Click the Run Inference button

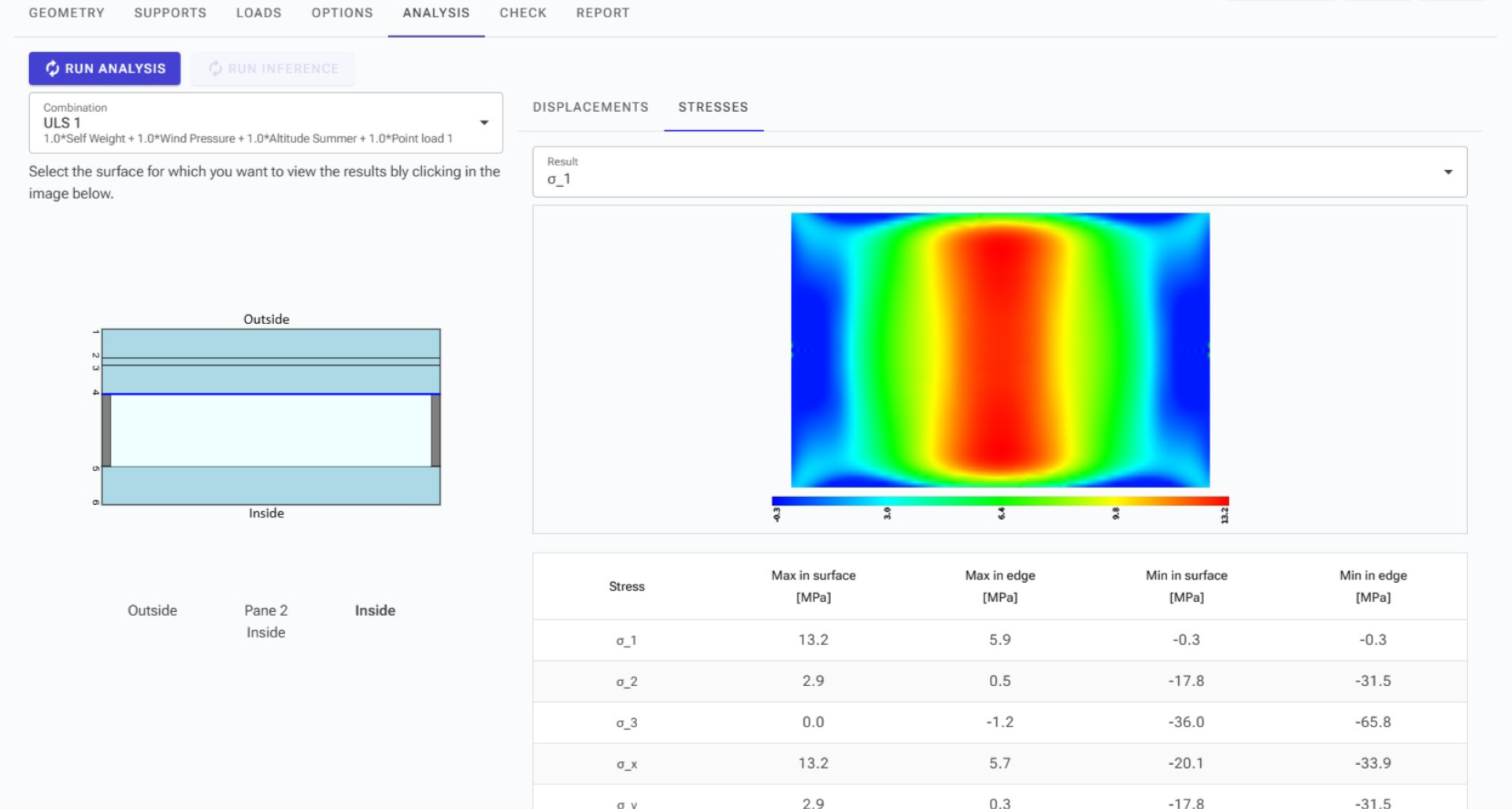(272, 69)
